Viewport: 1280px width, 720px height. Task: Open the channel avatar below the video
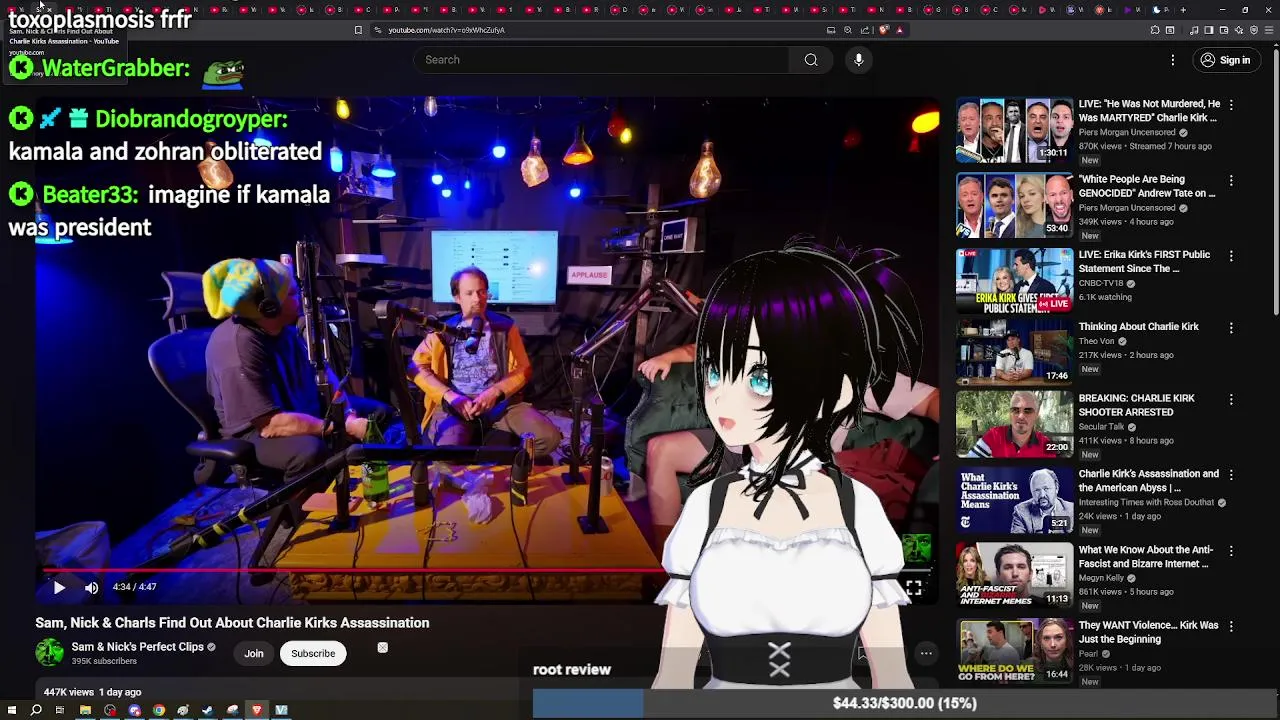[x=49, y=653]
